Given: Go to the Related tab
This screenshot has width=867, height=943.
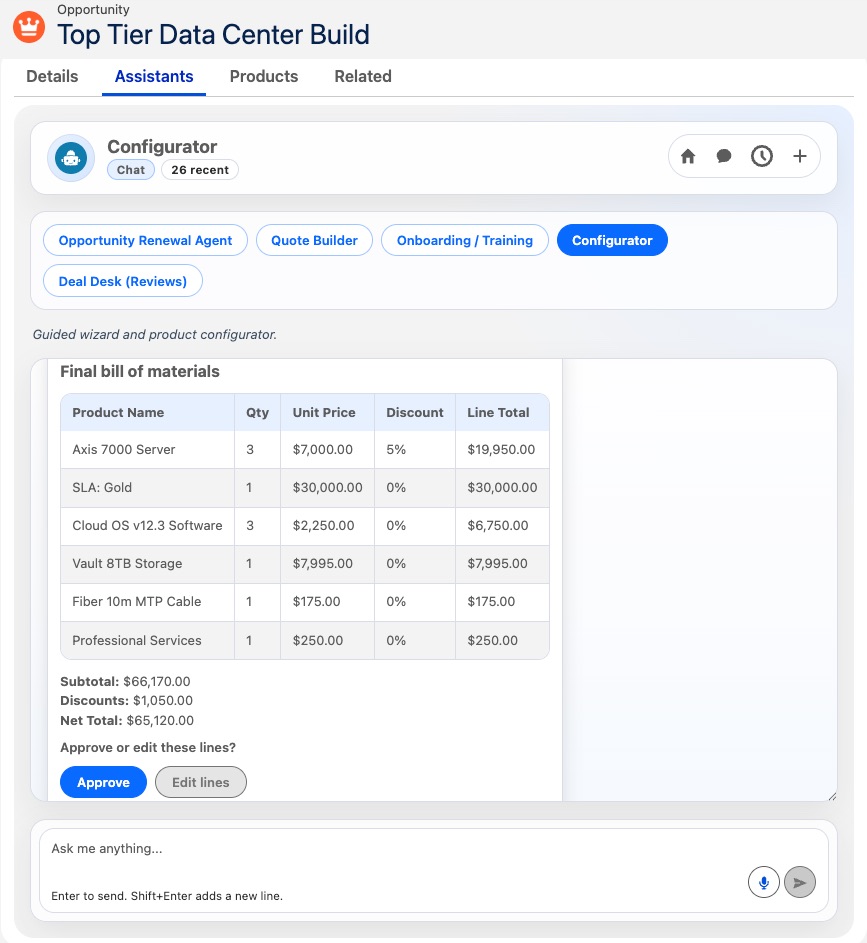Looking at the screenshot, I should click(363, 76).
